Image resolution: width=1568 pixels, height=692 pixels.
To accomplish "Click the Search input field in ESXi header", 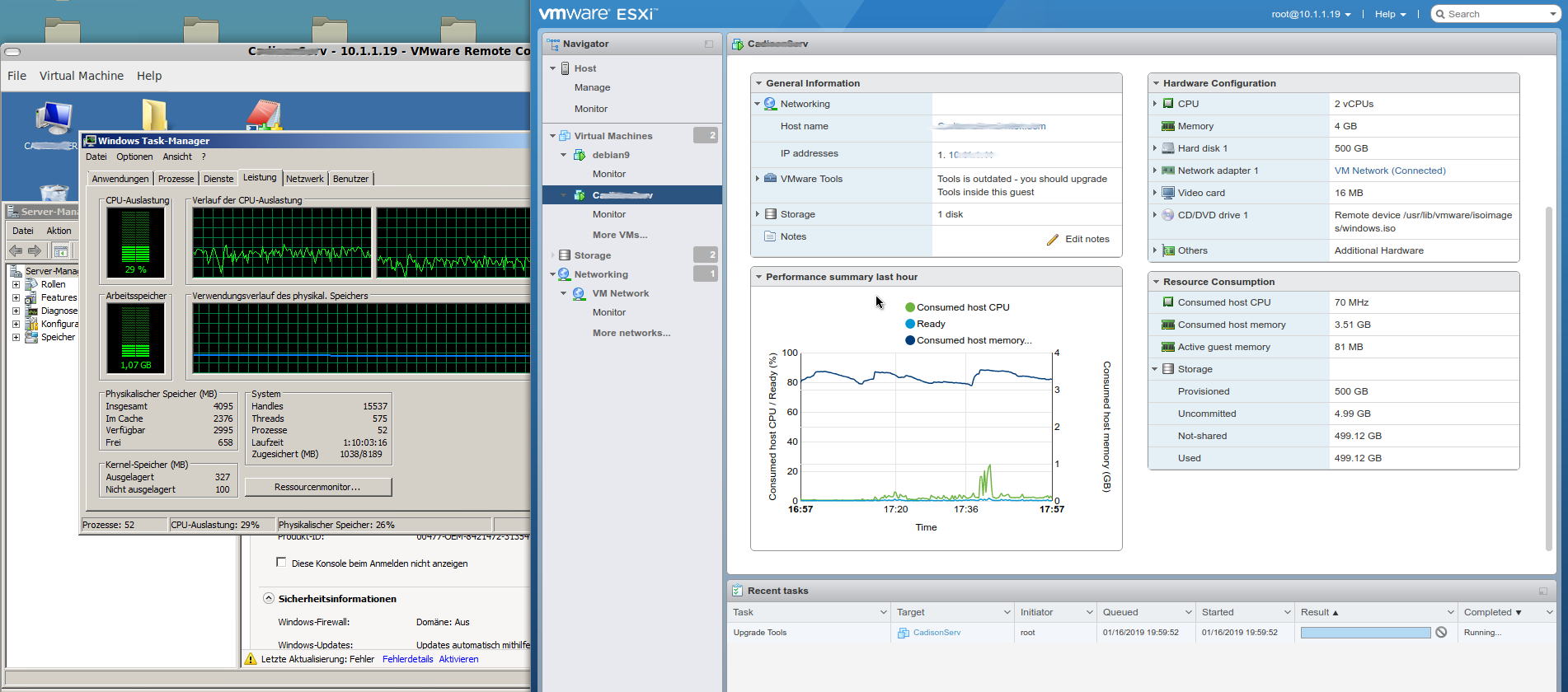I will (1497, 14).
